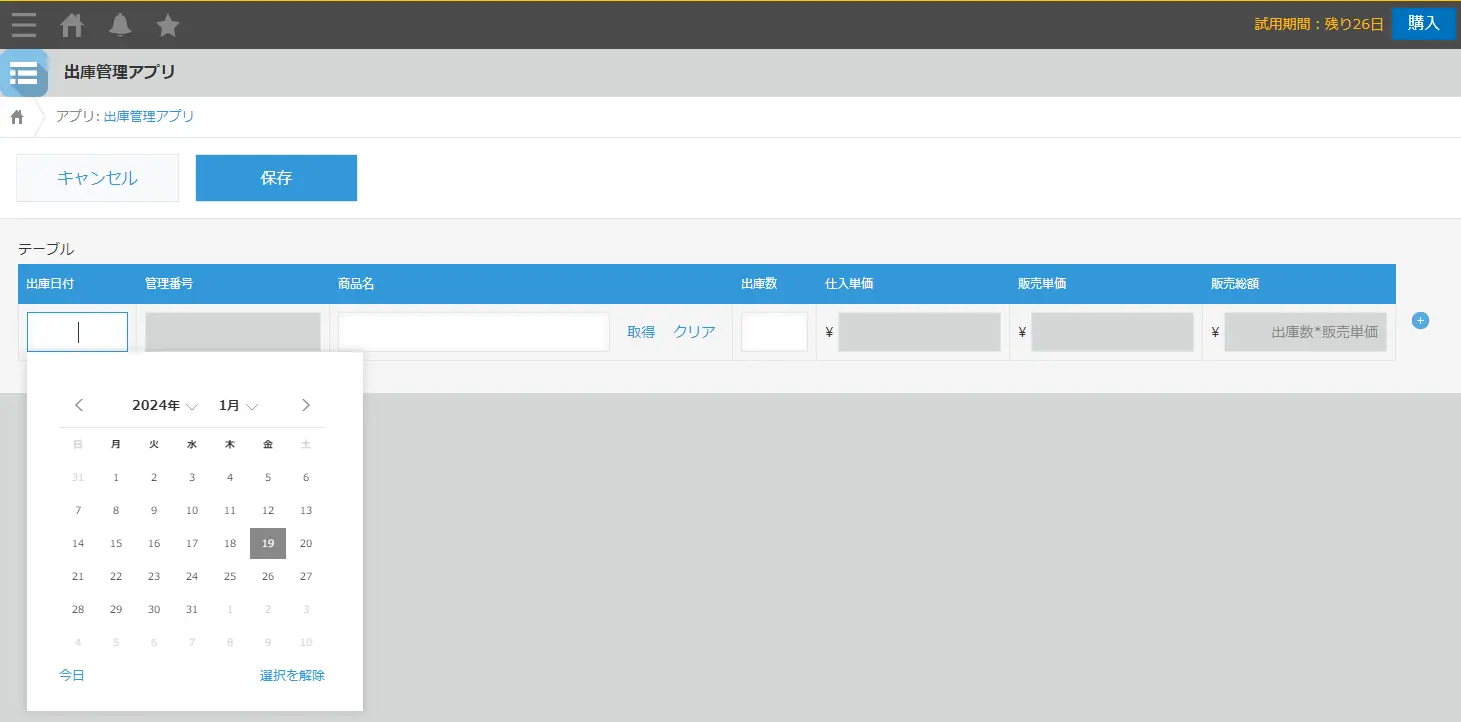Click the 販売単価 greyed field

tap(1112, 332)
